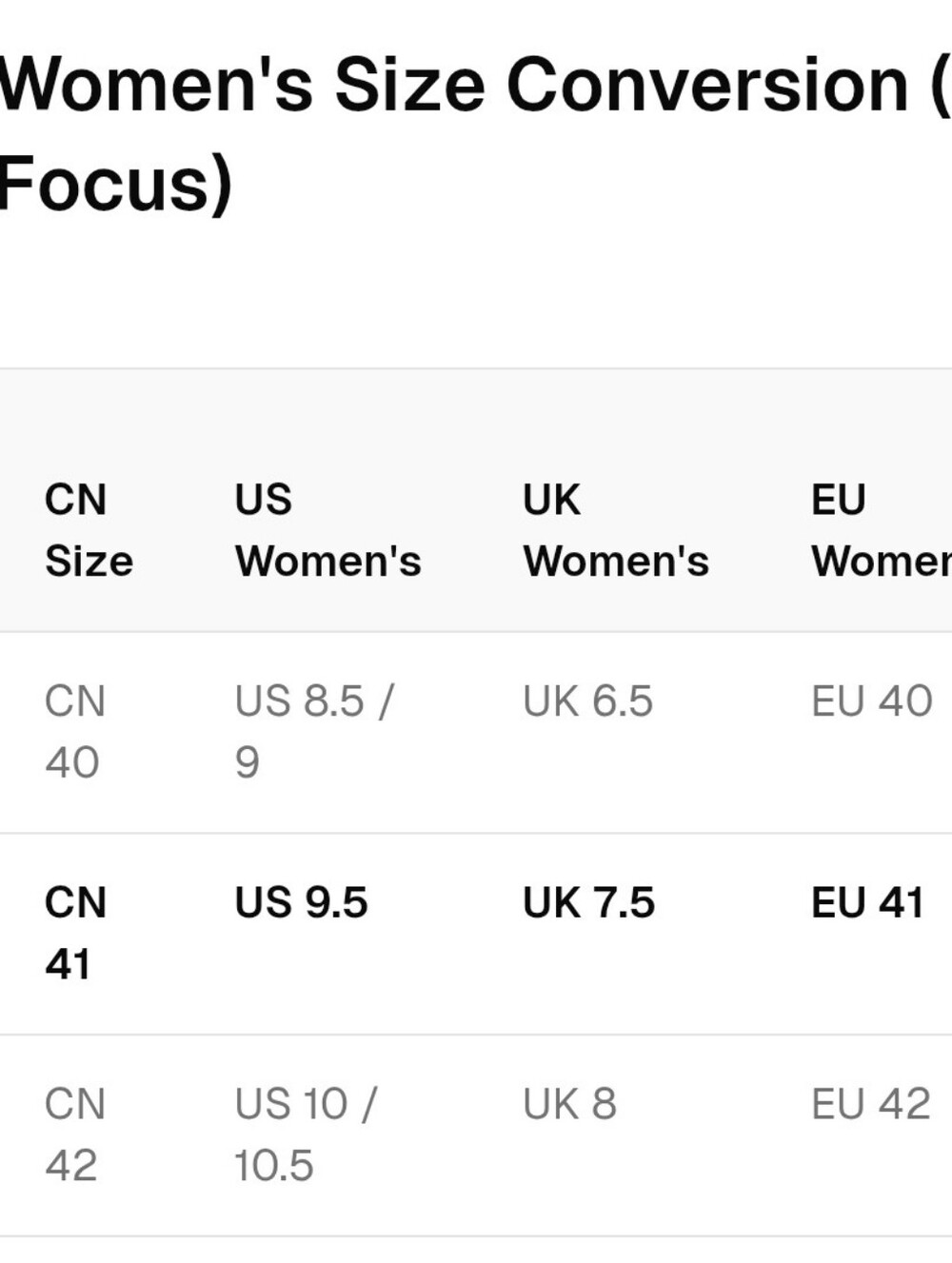Click the US 10 / 10.5 cell
The image size is (952, 1263).
coord(307,1135)
